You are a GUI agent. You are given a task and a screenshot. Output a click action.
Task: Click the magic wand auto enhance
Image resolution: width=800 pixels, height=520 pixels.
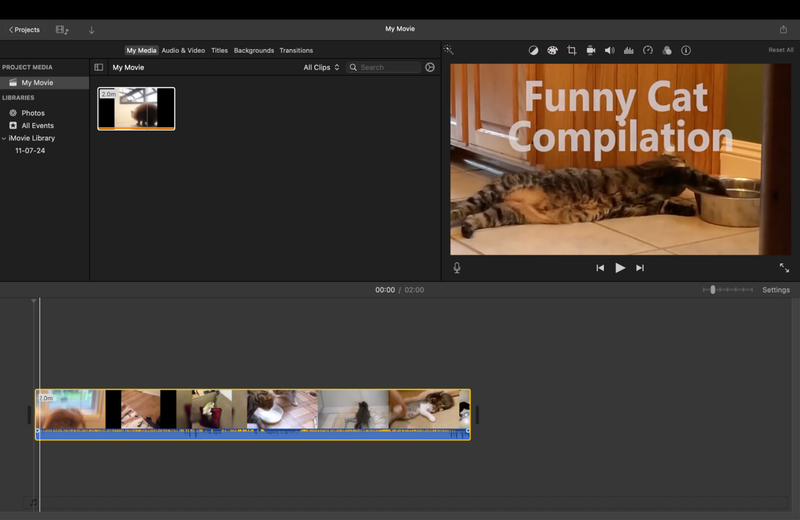pos(448,49)
